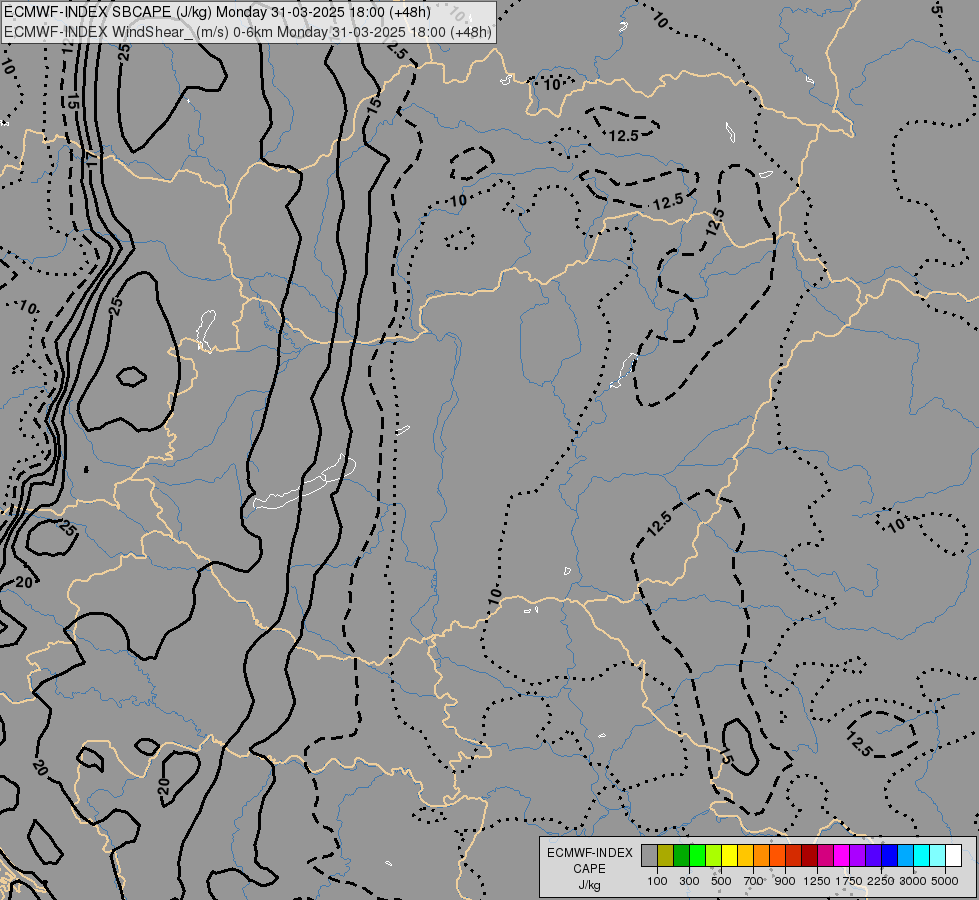Click the olive swatch in the CAPE legend

tap(666, 856)
